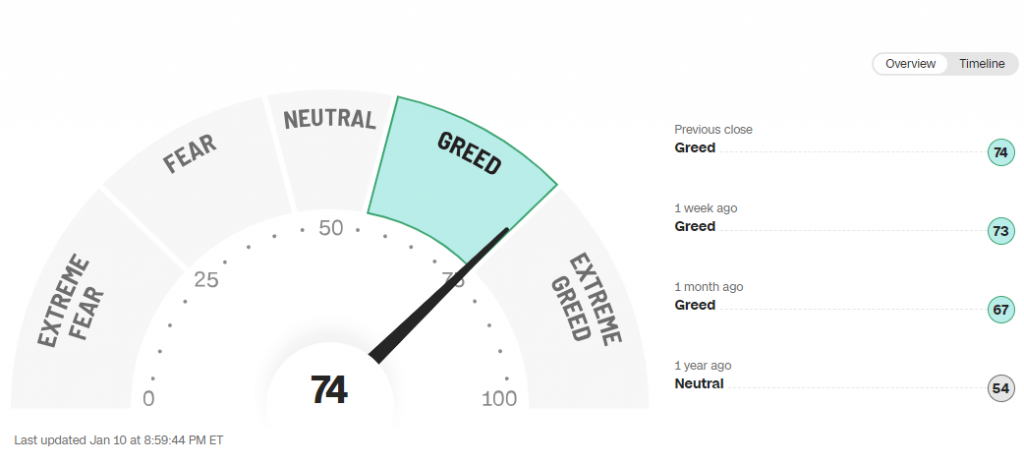
Task: Click the 1 week ago 73 badge
Action: 1000,231
